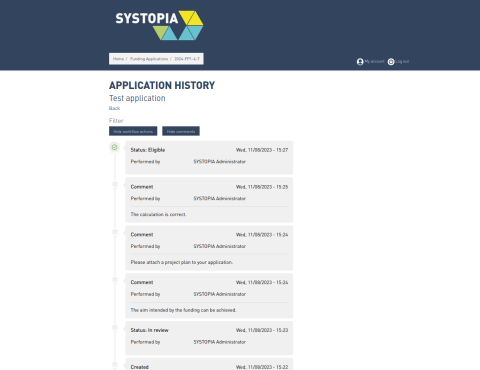Open My account link text
The width and height of the screenshot is (480, 370).
[x=374, y=61]
